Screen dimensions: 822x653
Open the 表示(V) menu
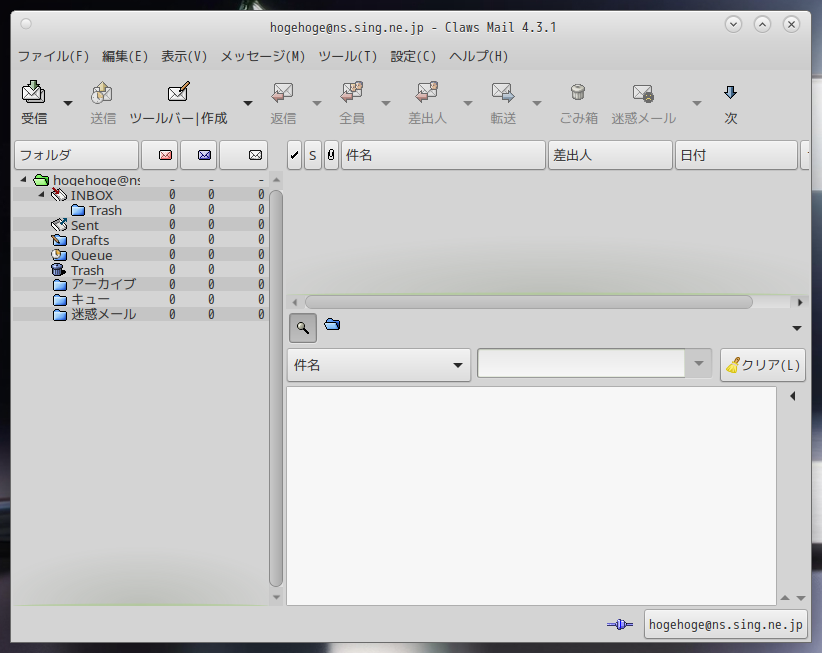pyautogui.click(x=184, y=56)
